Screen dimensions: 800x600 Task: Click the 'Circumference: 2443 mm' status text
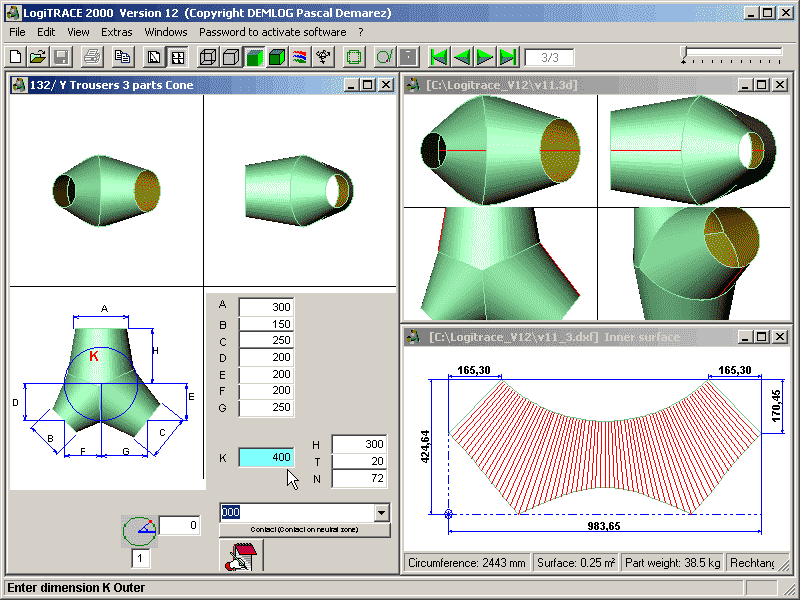[467, 563]
